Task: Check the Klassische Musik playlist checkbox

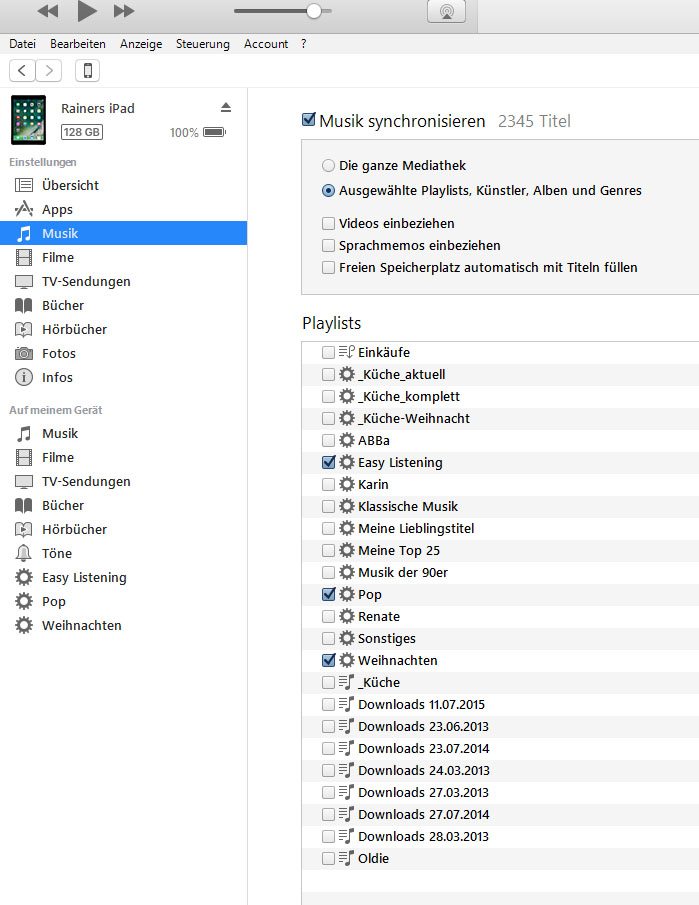Action: 328,506
